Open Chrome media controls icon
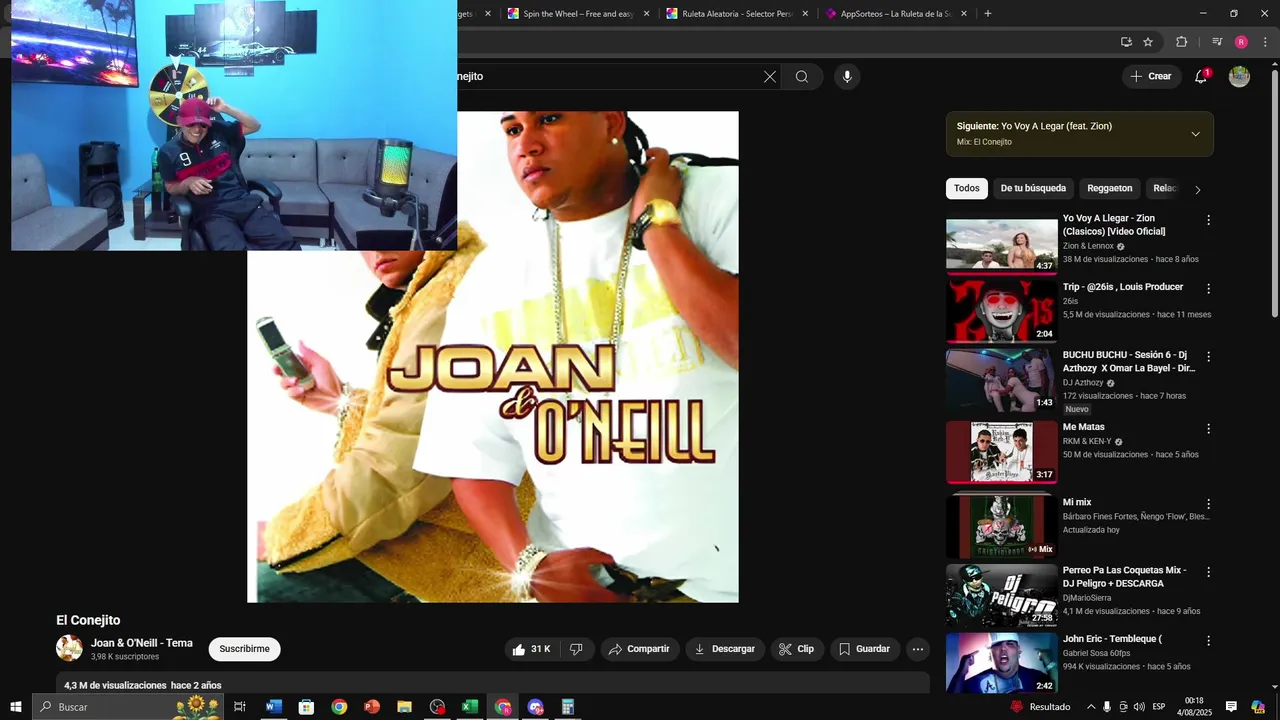1280x720 pixels. [1217, 42]
